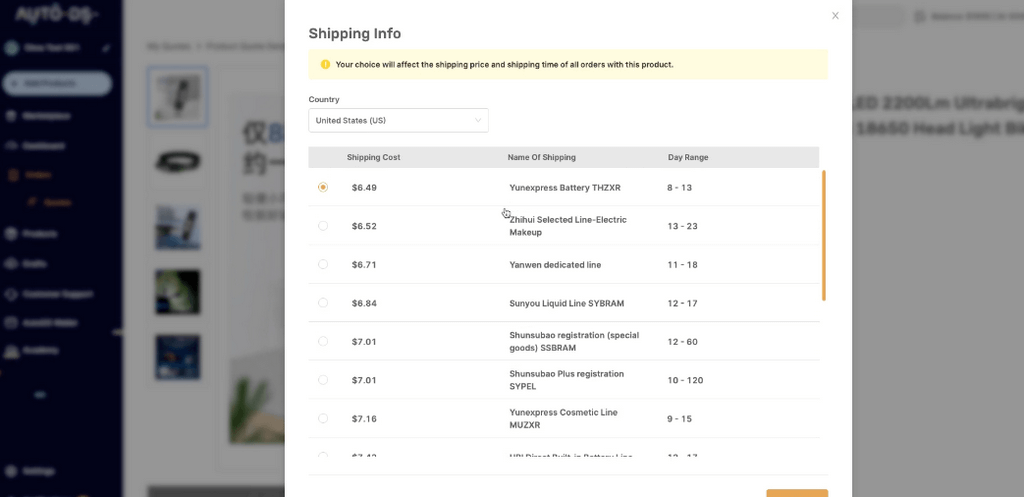Image resolution: width=1024 pixels, height=497 pixels.
Task: Click the 11 - 18 day range
Action: pos(682,265)
